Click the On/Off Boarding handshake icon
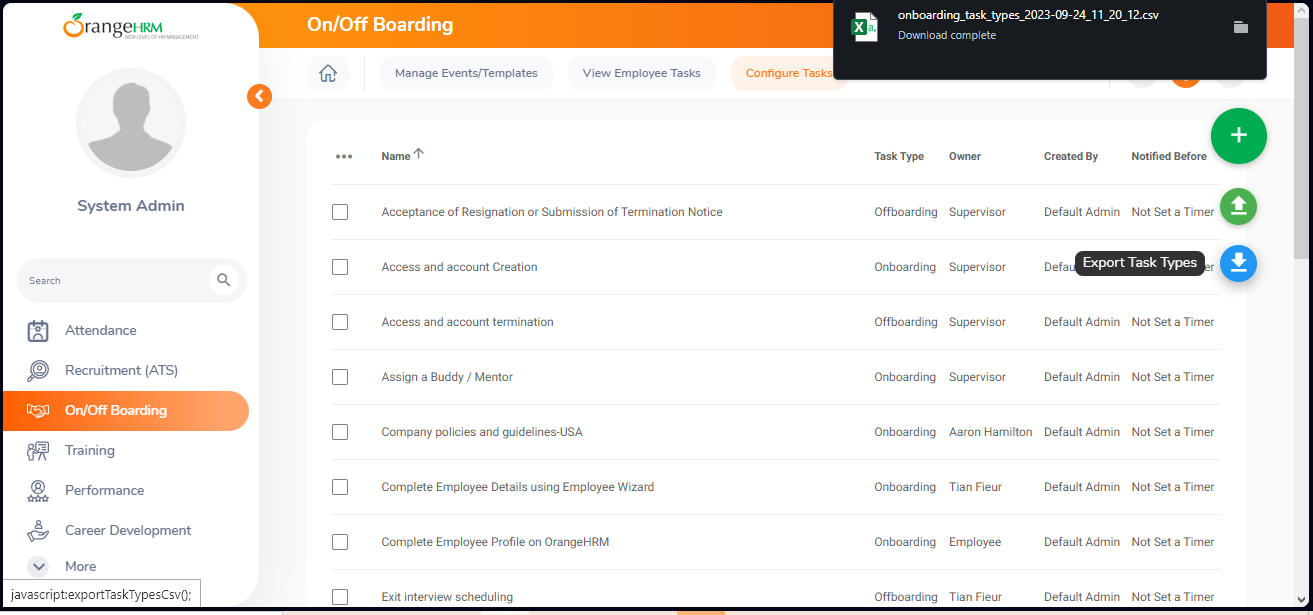Viewport: 1313px width, 615px height. [x=38, y=411]
